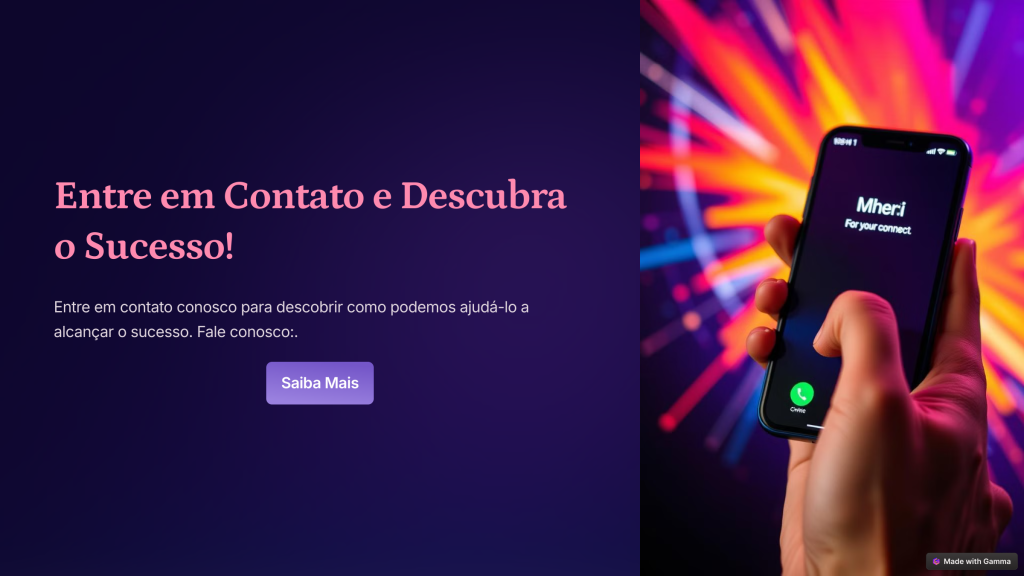This screenshot has height=576, width=1024.
Task: Click the small label under green call icon
Action: 798,410
